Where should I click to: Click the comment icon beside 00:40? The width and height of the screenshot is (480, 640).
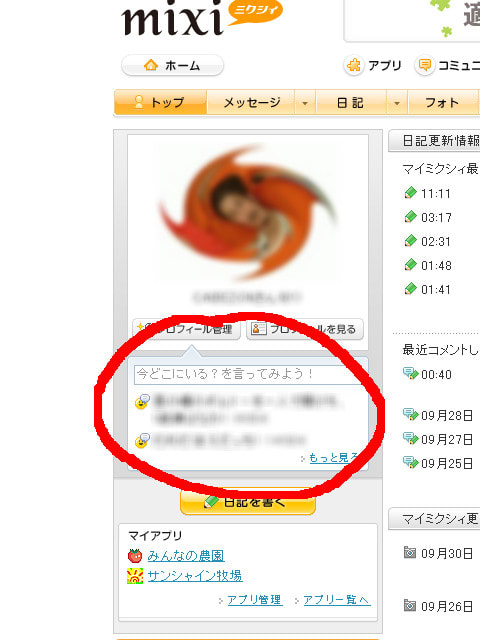pos(410,373)
